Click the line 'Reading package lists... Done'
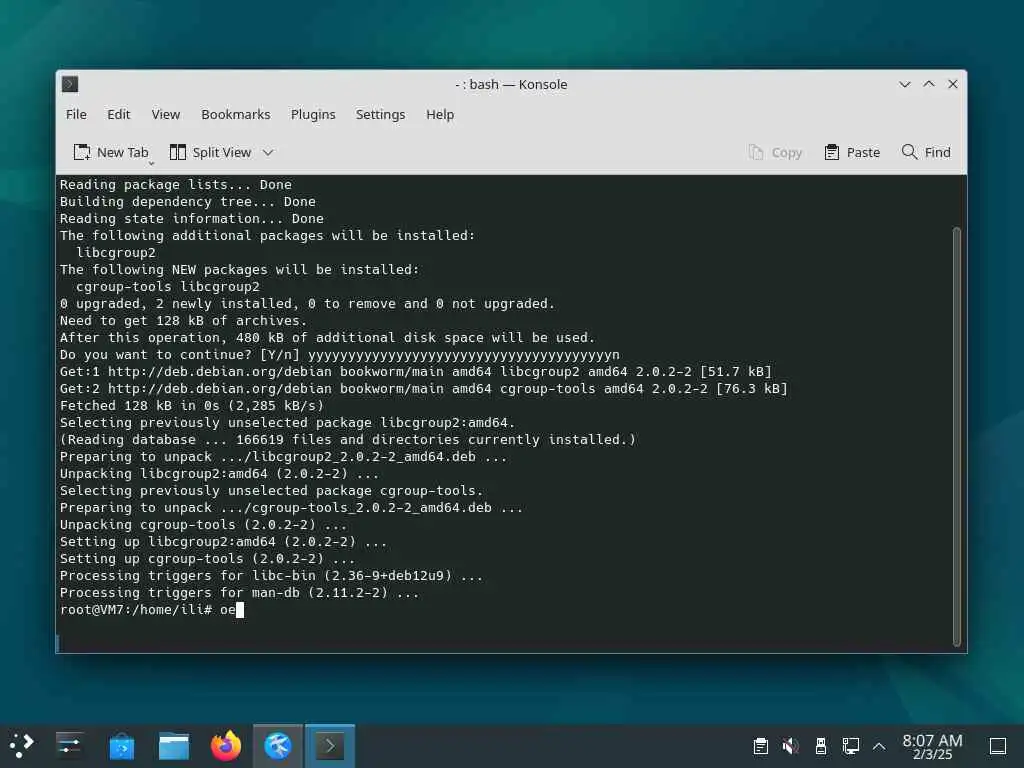Image resolution: width=1024 pixels, height=768 pixels. (x=176, y=185)
